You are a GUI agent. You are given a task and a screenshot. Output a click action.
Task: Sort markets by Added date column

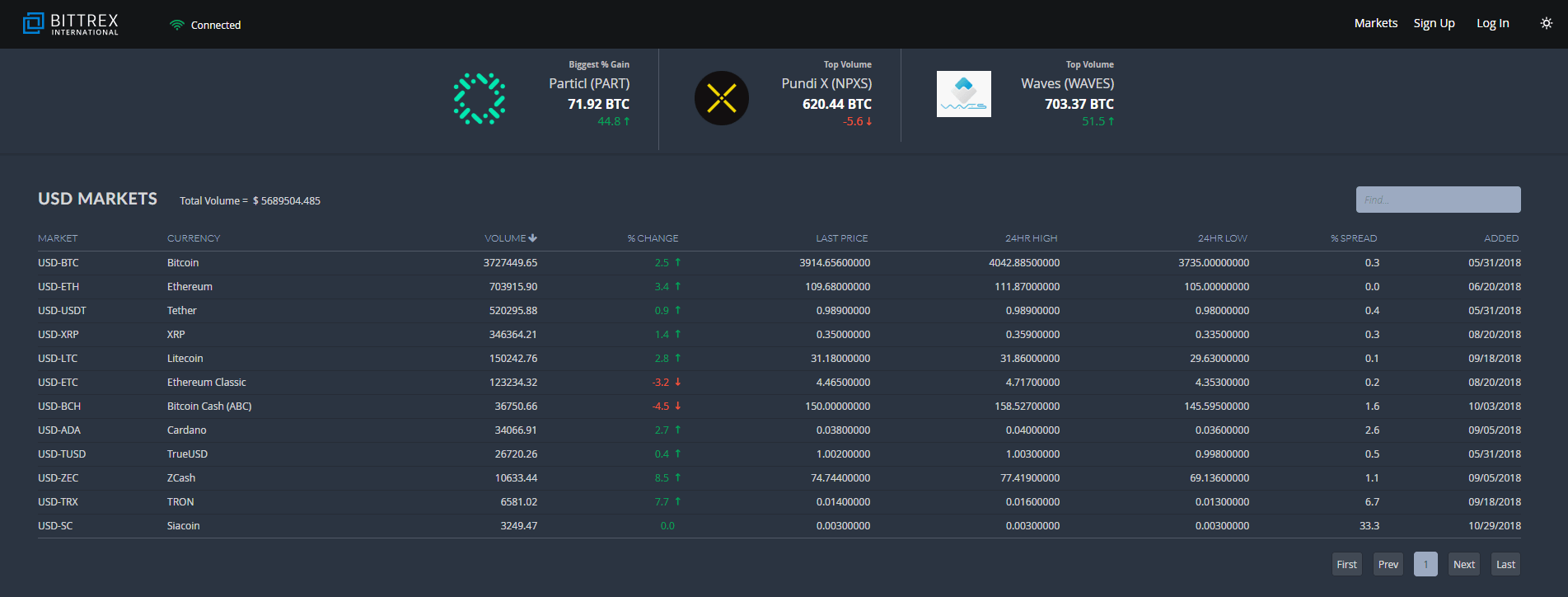pos(1500,238)
